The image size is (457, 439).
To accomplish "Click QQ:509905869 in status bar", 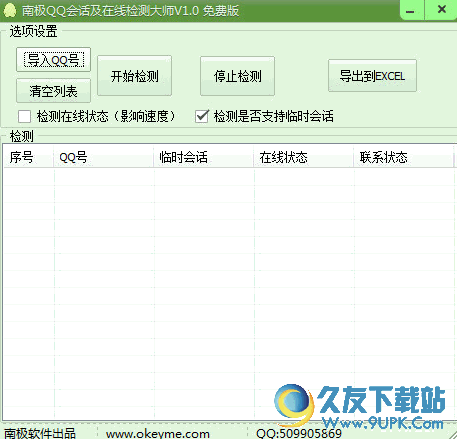I will point(299,434).
